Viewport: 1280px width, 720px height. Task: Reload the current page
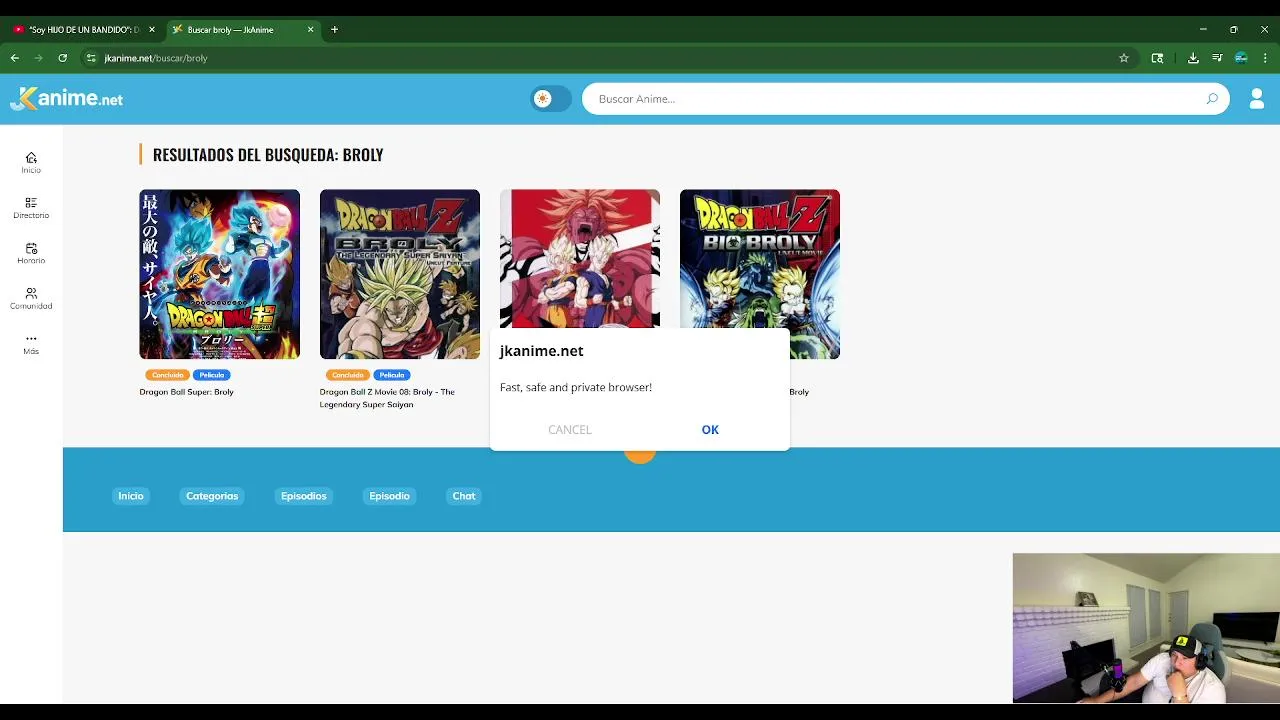pos(63,58)
